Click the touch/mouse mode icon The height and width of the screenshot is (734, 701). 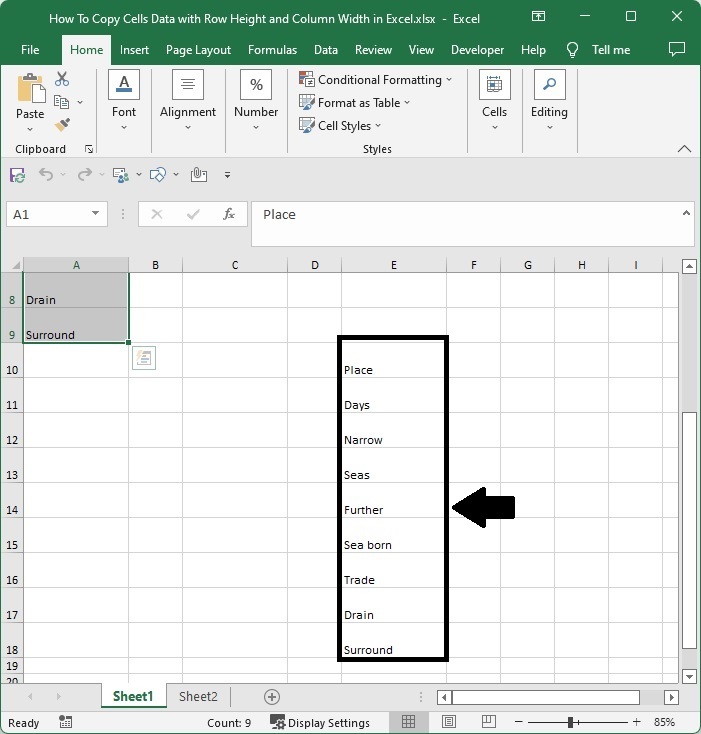[x=198, y=175]
